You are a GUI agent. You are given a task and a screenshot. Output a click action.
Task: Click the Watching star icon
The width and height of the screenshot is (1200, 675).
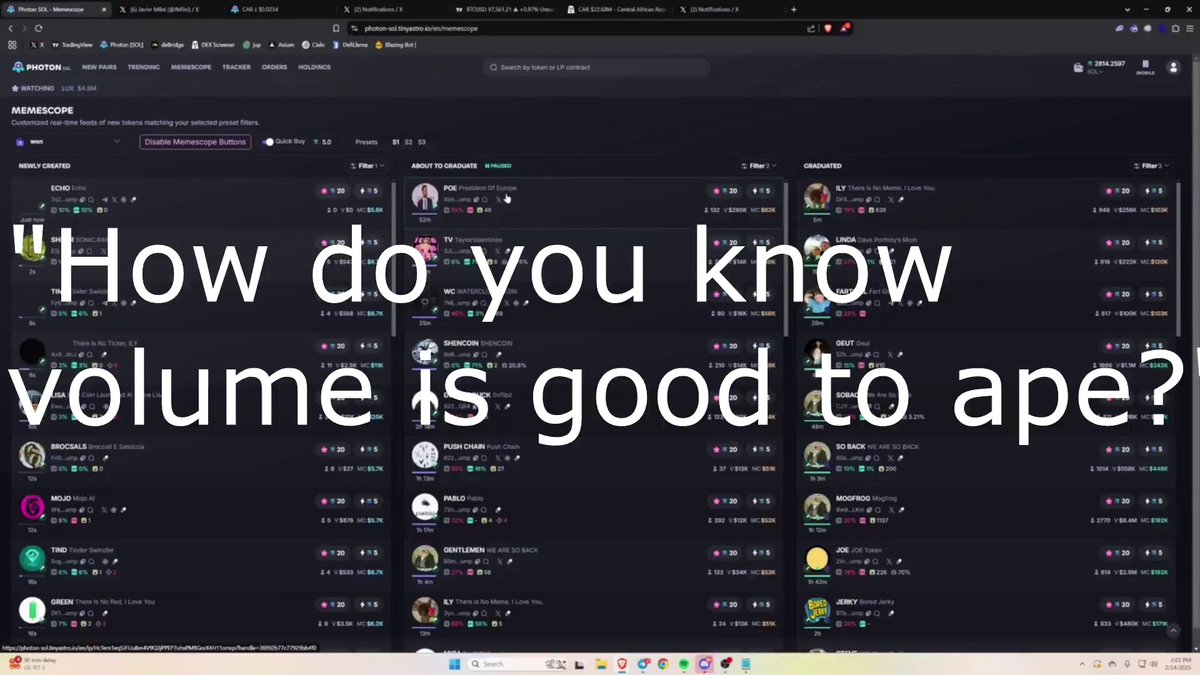pyautogui.click(x=15, y=88)
